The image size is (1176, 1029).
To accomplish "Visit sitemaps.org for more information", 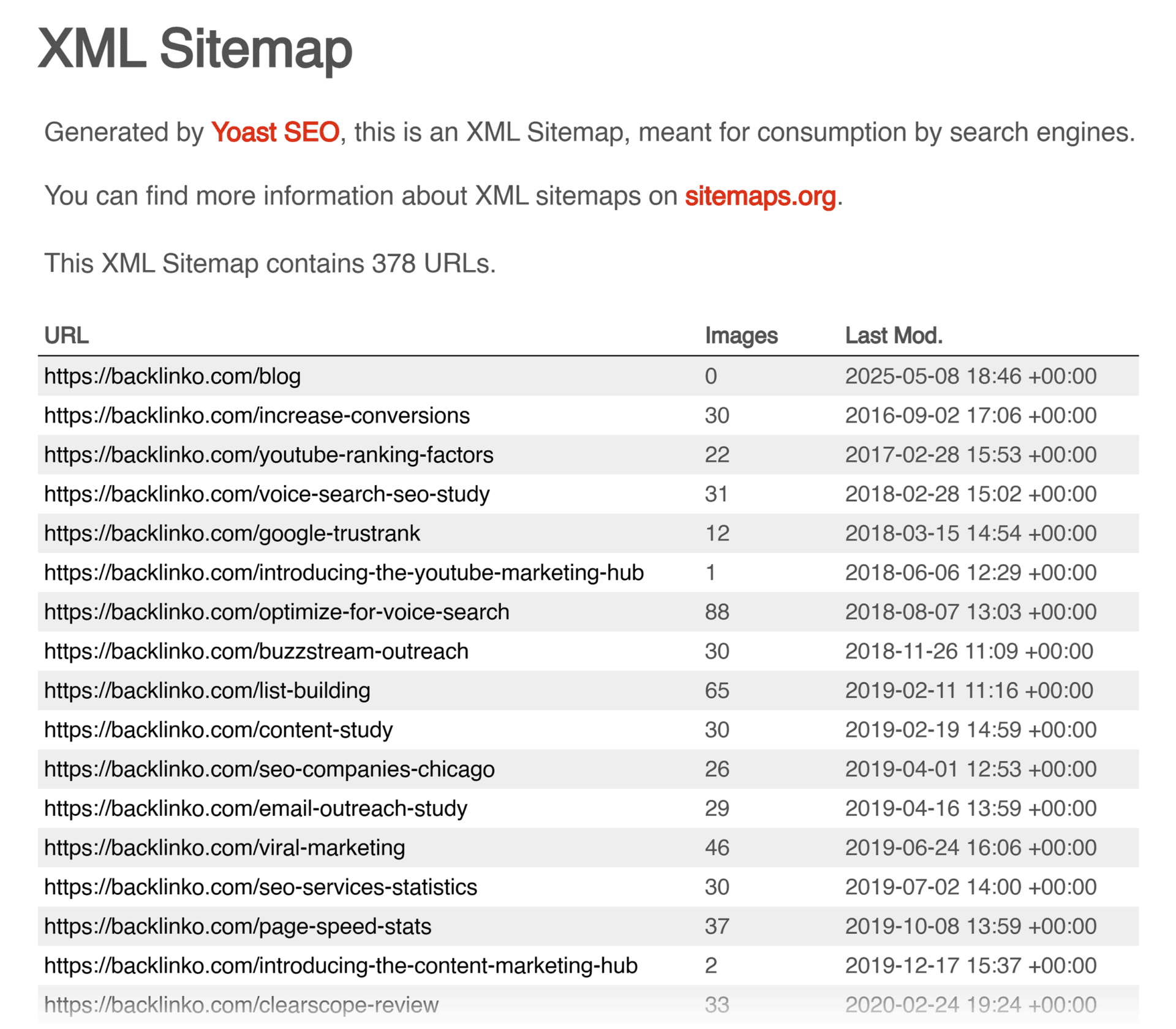I will pos(760,197).
